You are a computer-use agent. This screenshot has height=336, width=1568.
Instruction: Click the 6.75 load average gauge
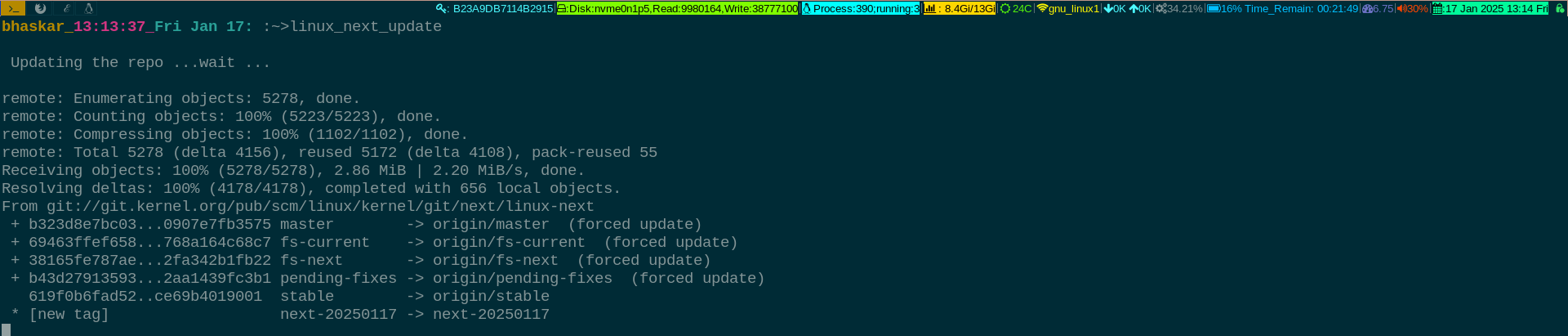(1378, 8)
